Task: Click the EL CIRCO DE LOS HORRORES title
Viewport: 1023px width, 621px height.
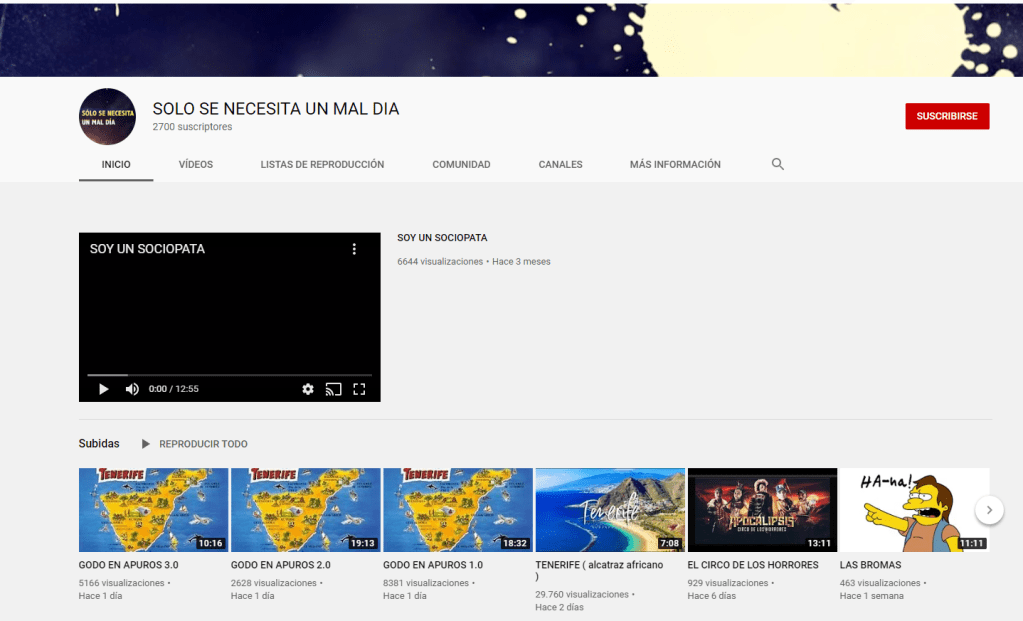Action: click(x=752, y=565)
